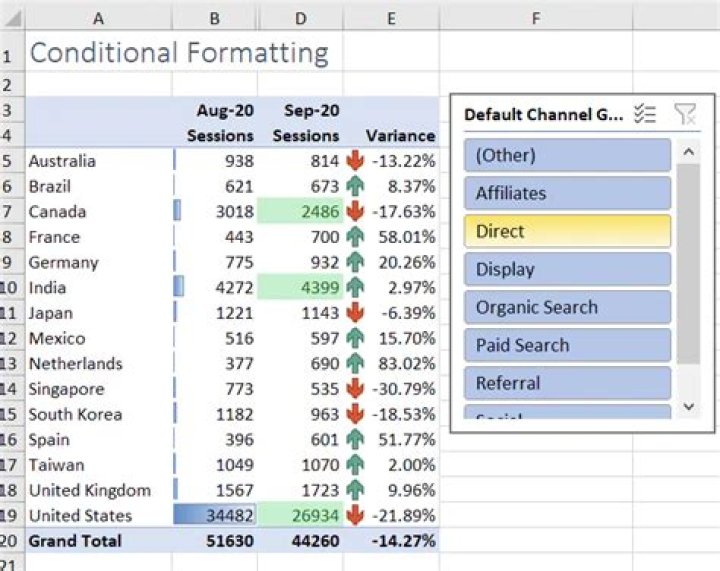Select column B header
This screenshot has width=720, height=571.
(215, 19)
